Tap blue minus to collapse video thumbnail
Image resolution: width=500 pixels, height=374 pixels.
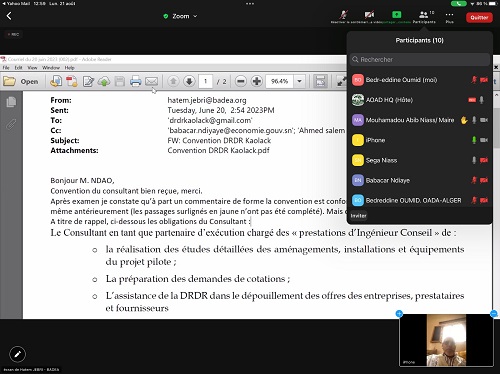coord(494,314)
